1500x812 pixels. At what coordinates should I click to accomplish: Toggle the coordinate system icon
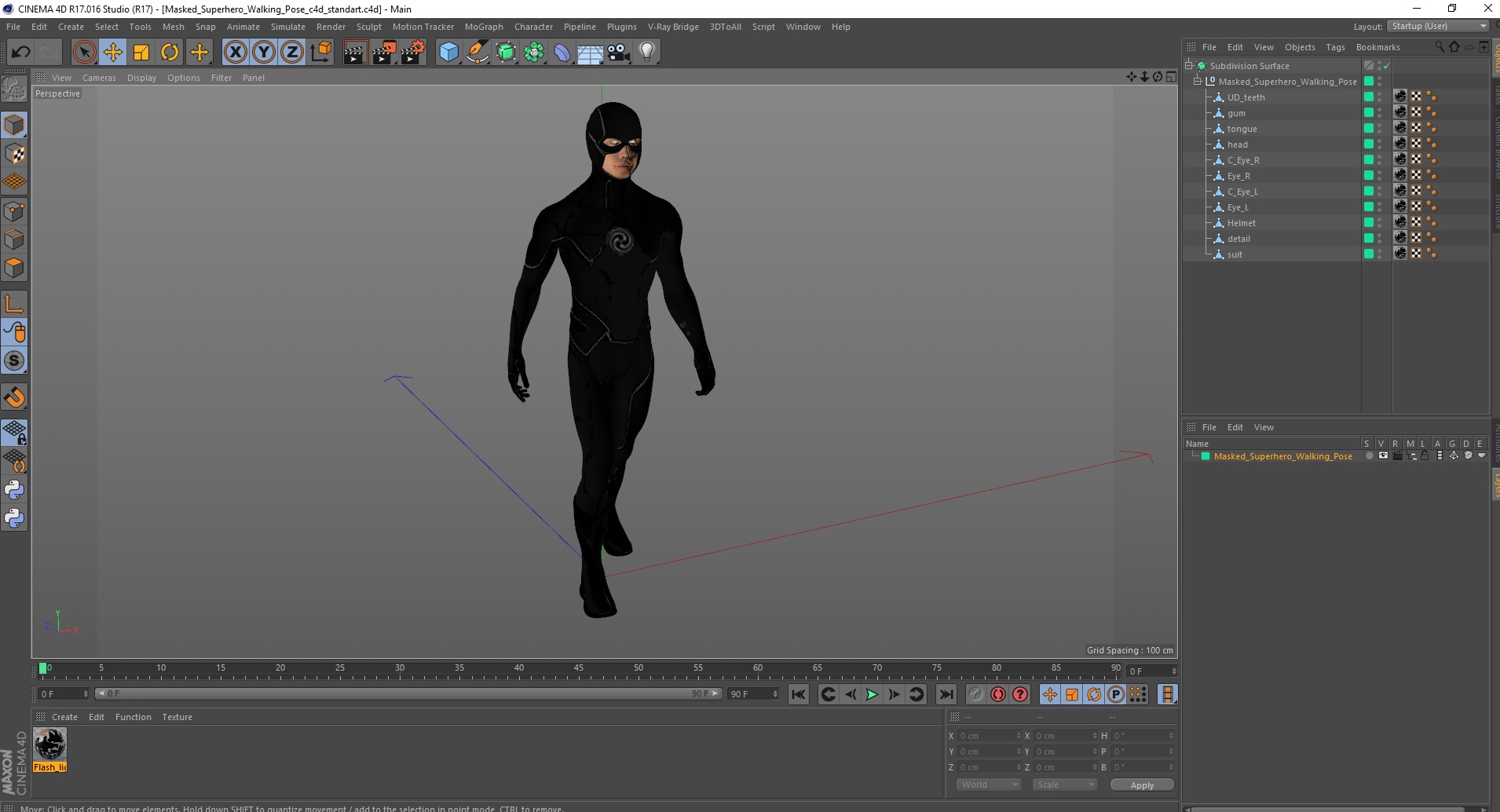320,53
